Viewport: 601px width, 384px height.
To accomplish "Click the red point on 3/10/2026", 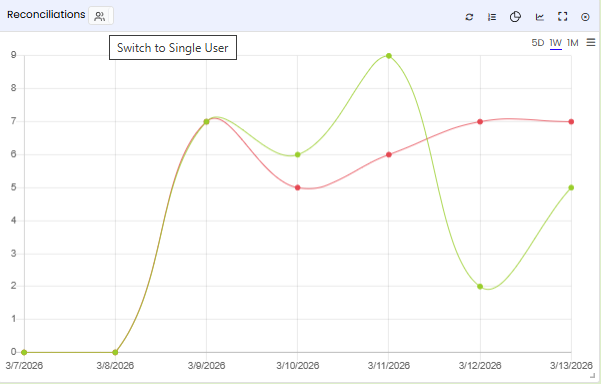I will point(297,188).
